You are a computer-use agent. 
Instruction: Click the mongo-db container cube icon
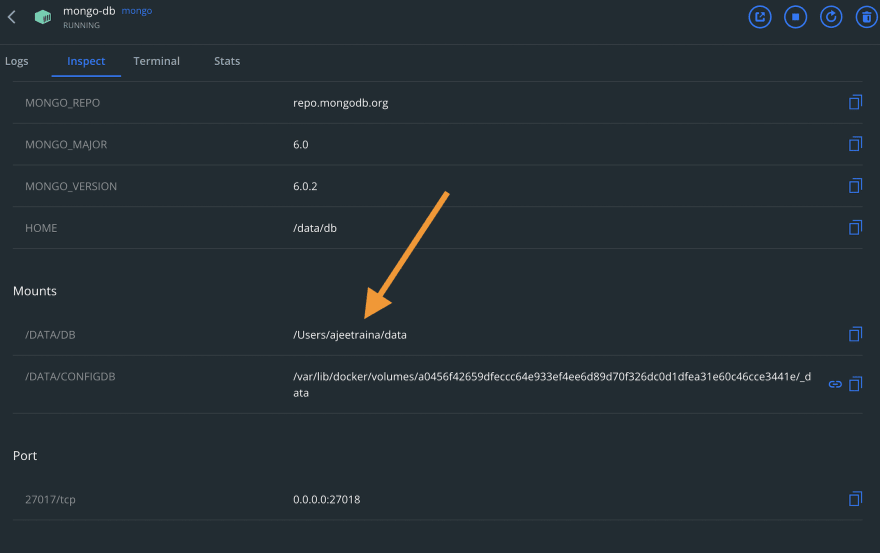point(43,17)
